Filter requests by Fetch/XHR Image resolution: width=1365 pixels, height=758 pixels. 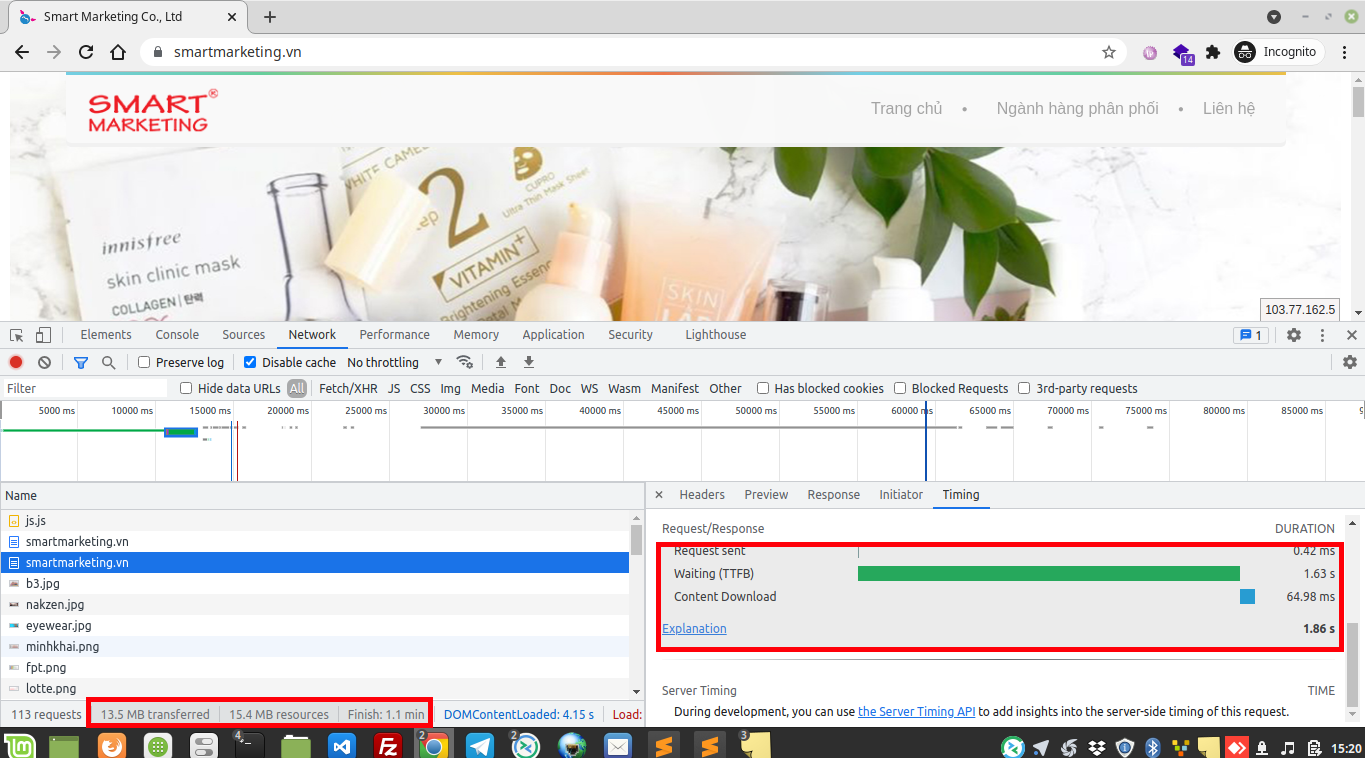click(x=348, y=388)
